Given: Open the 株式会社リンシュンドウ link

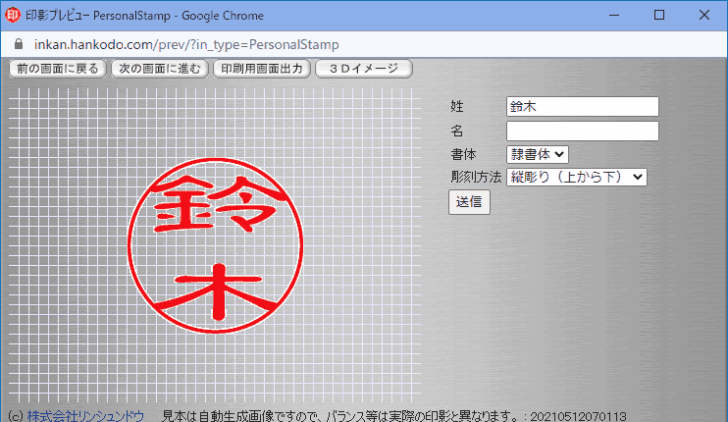Looking at the screenshot, I should click(85, 415).
